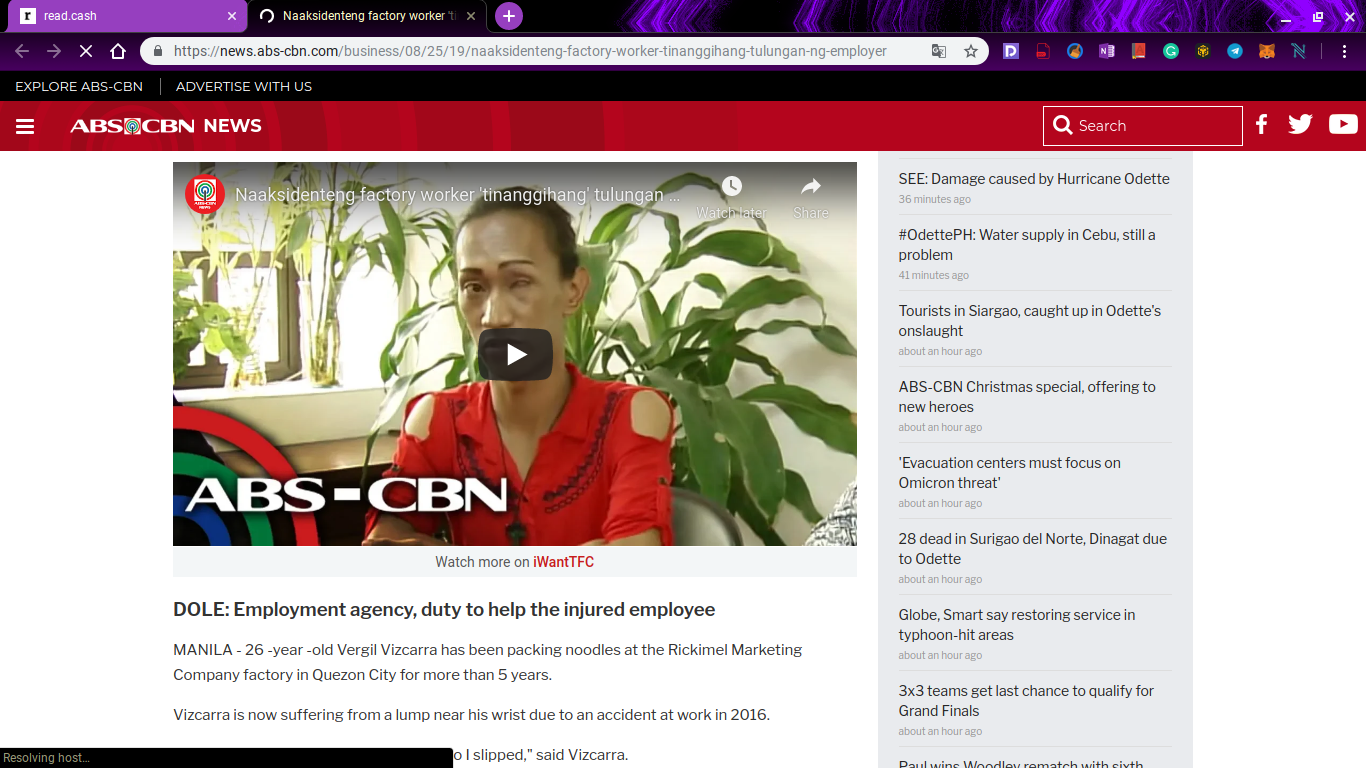The width and height of the screenshot is (1366, 768).
Task: Go back to the previous page
Action: [22, 51]
